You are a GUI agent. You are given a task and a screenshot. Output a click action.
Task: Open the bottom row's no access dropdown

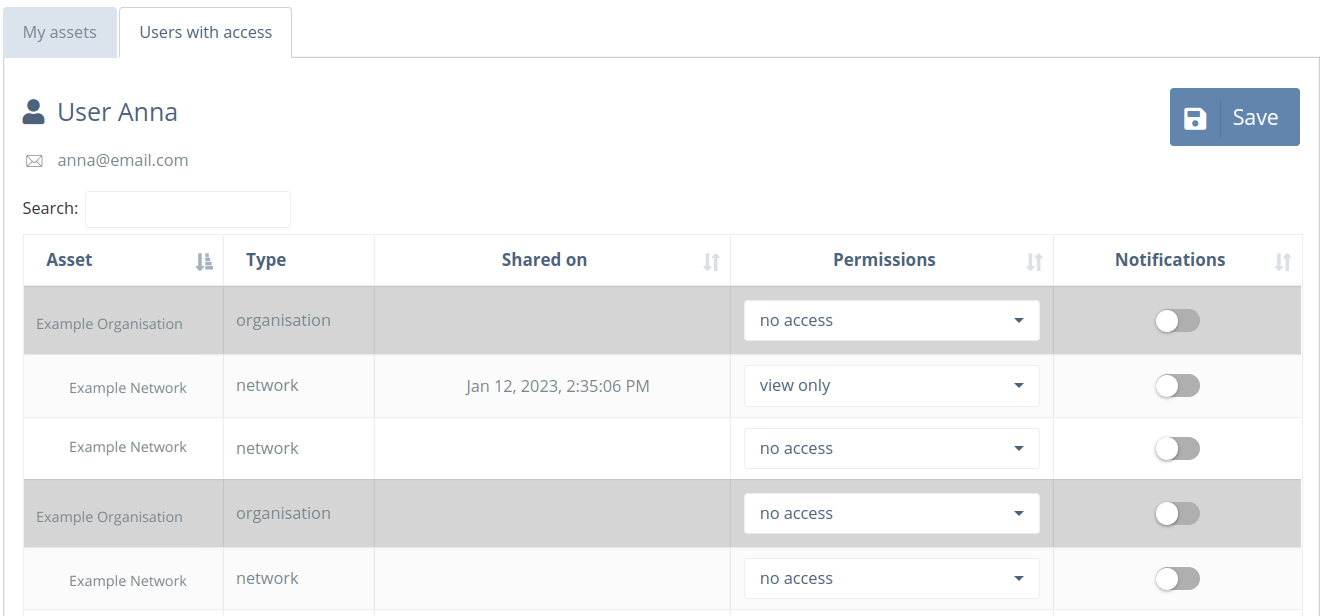891,578
